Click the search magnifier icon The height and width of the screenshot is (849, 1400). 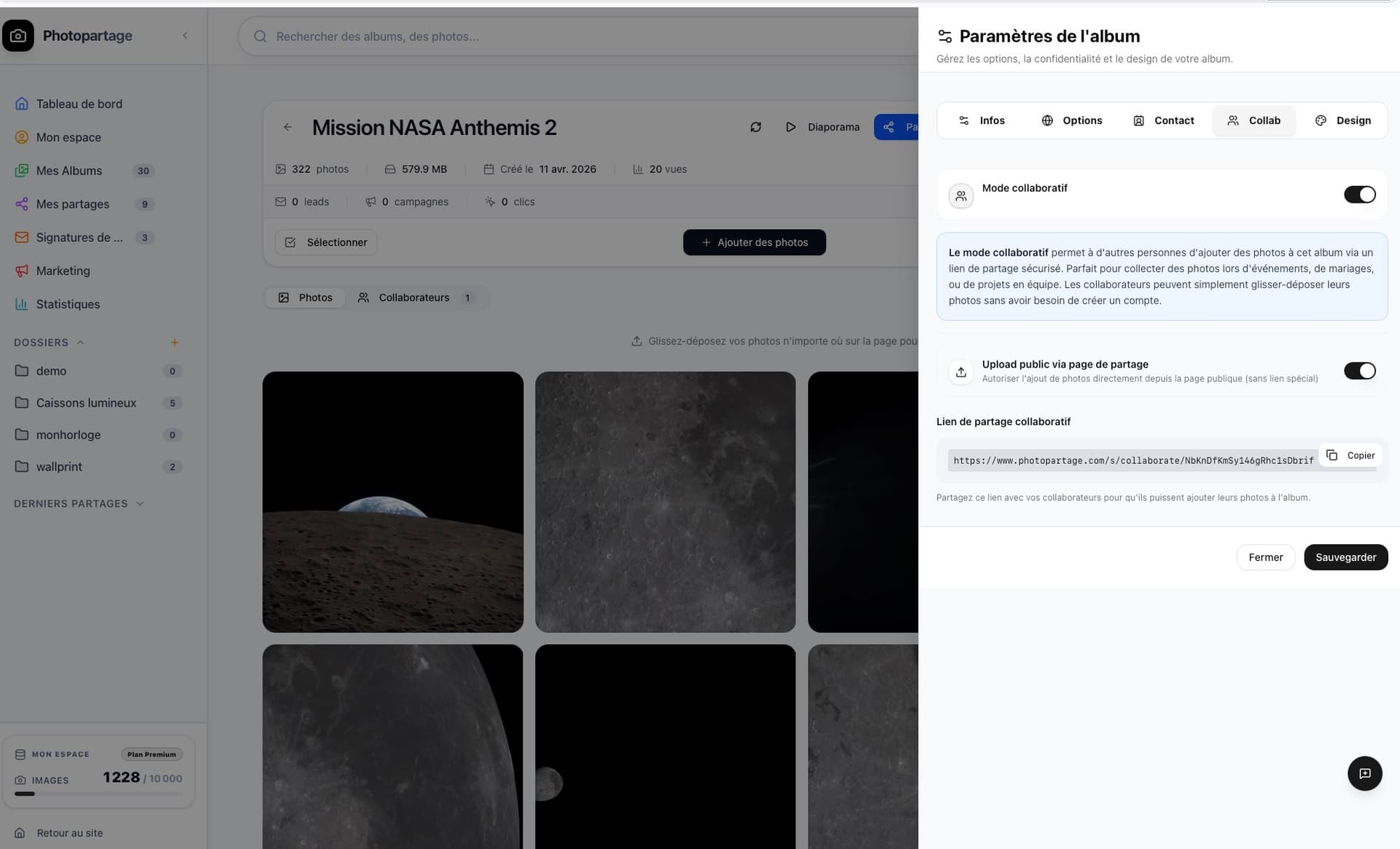point(260,36)
